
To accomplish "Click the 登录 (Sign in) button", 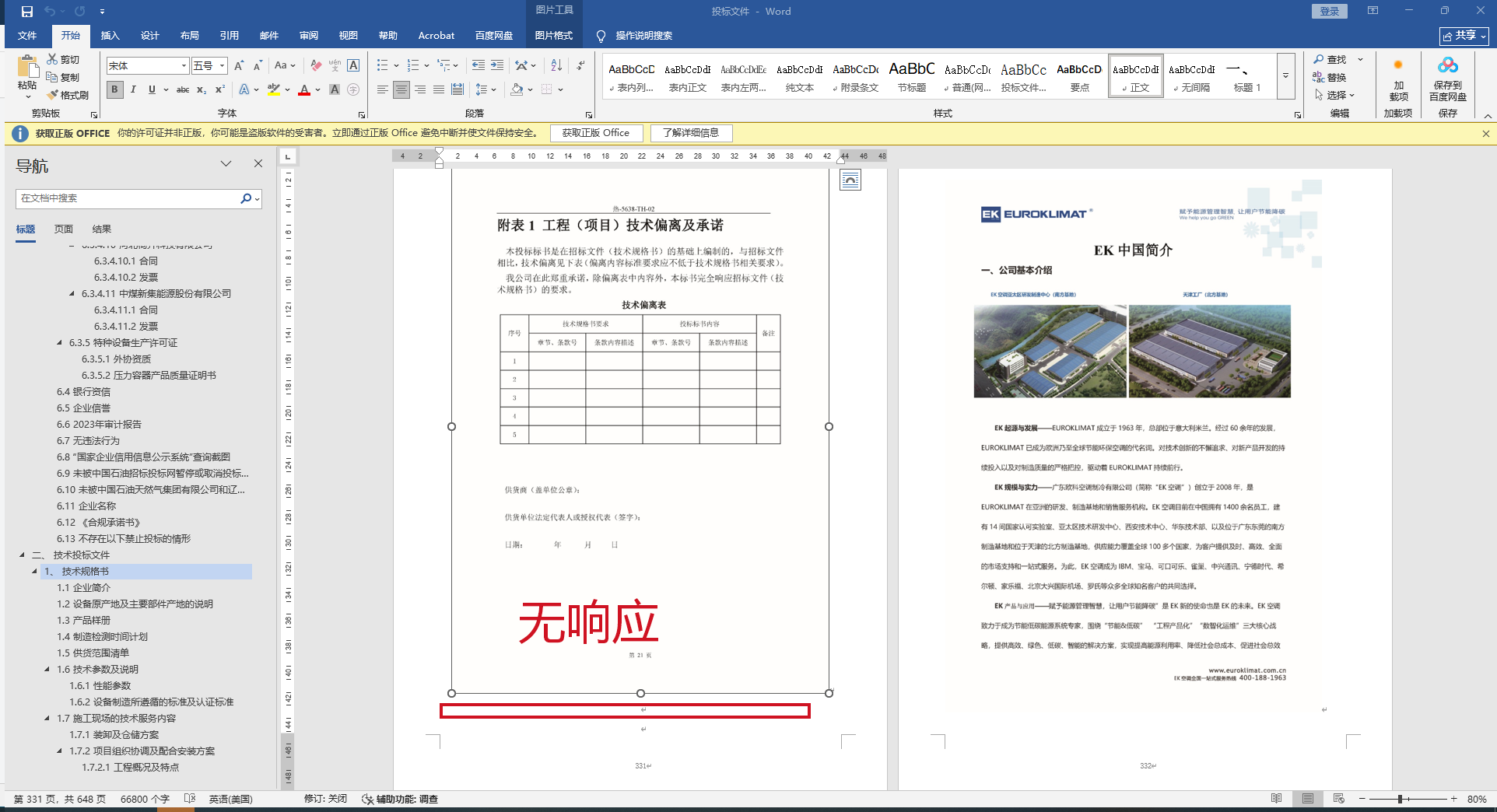I will coord(1330,12).
